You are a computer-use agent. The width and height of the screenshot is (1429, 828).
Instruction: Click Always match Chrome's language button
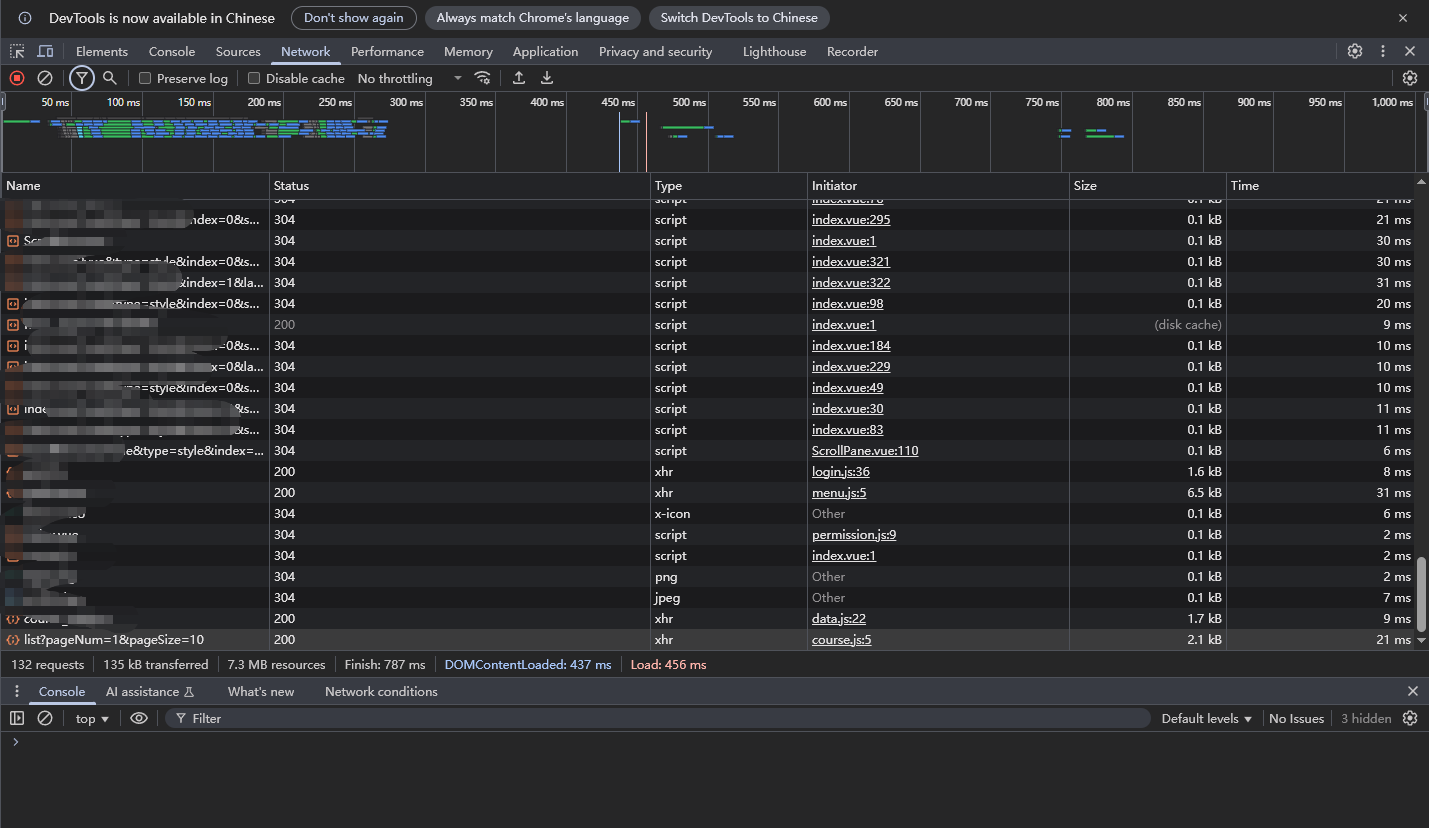pyautogui.click(x=533, y=18)
